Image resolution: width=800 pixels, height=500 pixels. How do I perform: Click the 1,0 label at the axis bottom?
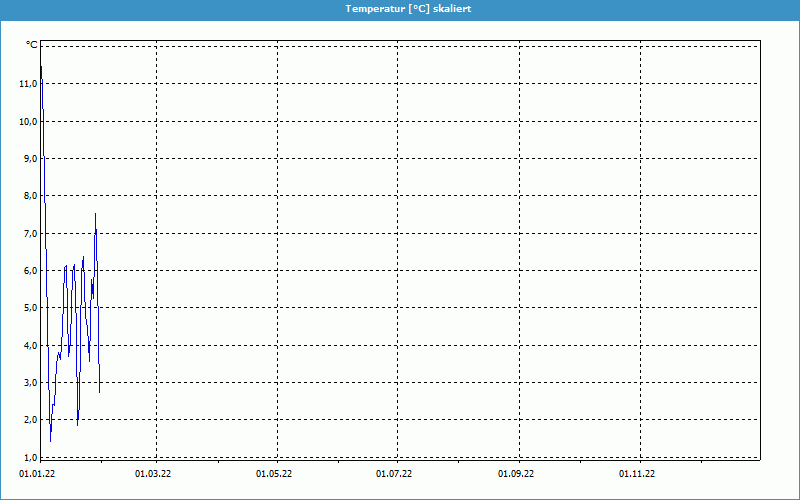pos(30,457)
